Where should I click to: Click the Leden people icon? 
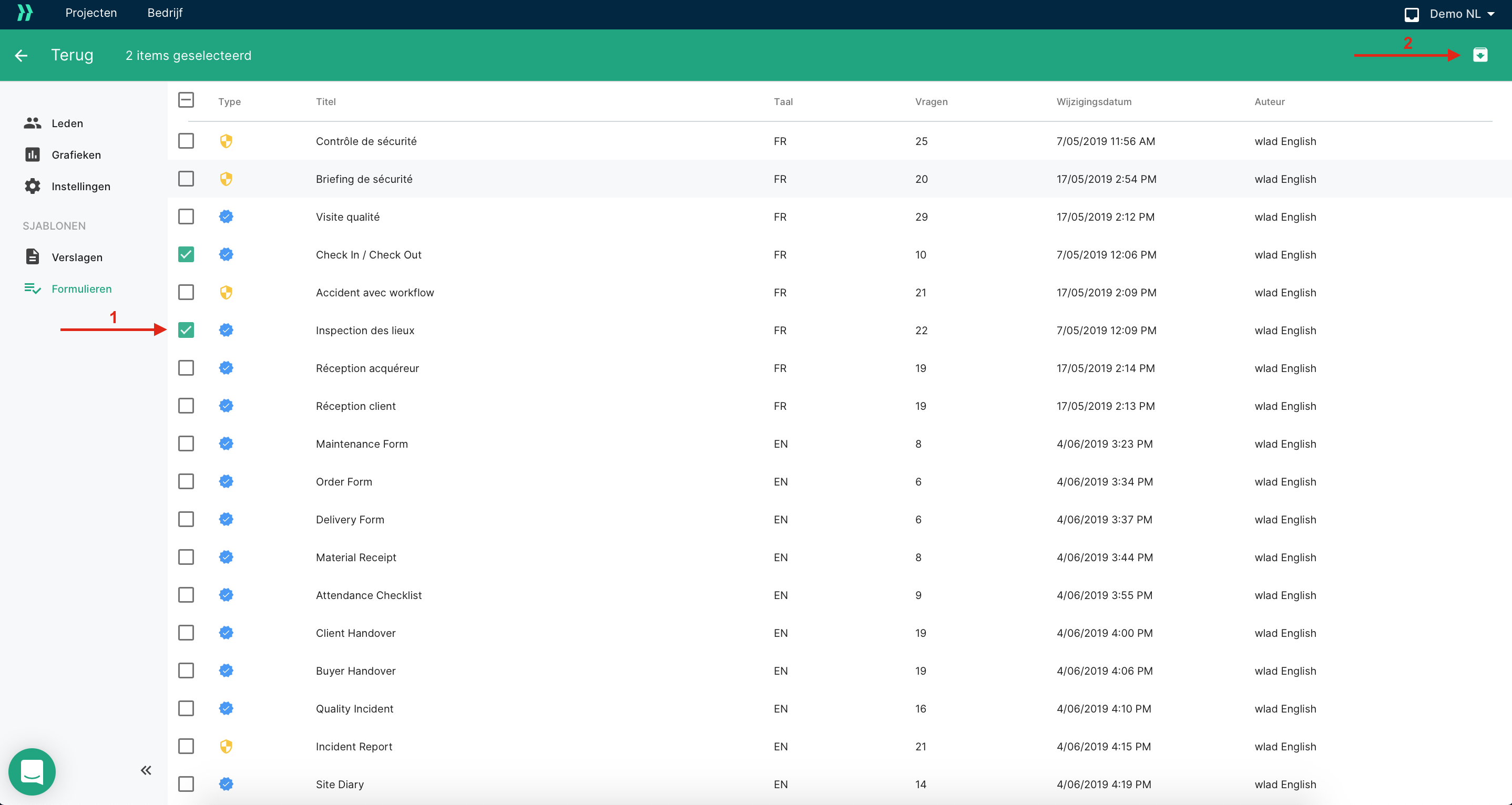tap(32, 122)
